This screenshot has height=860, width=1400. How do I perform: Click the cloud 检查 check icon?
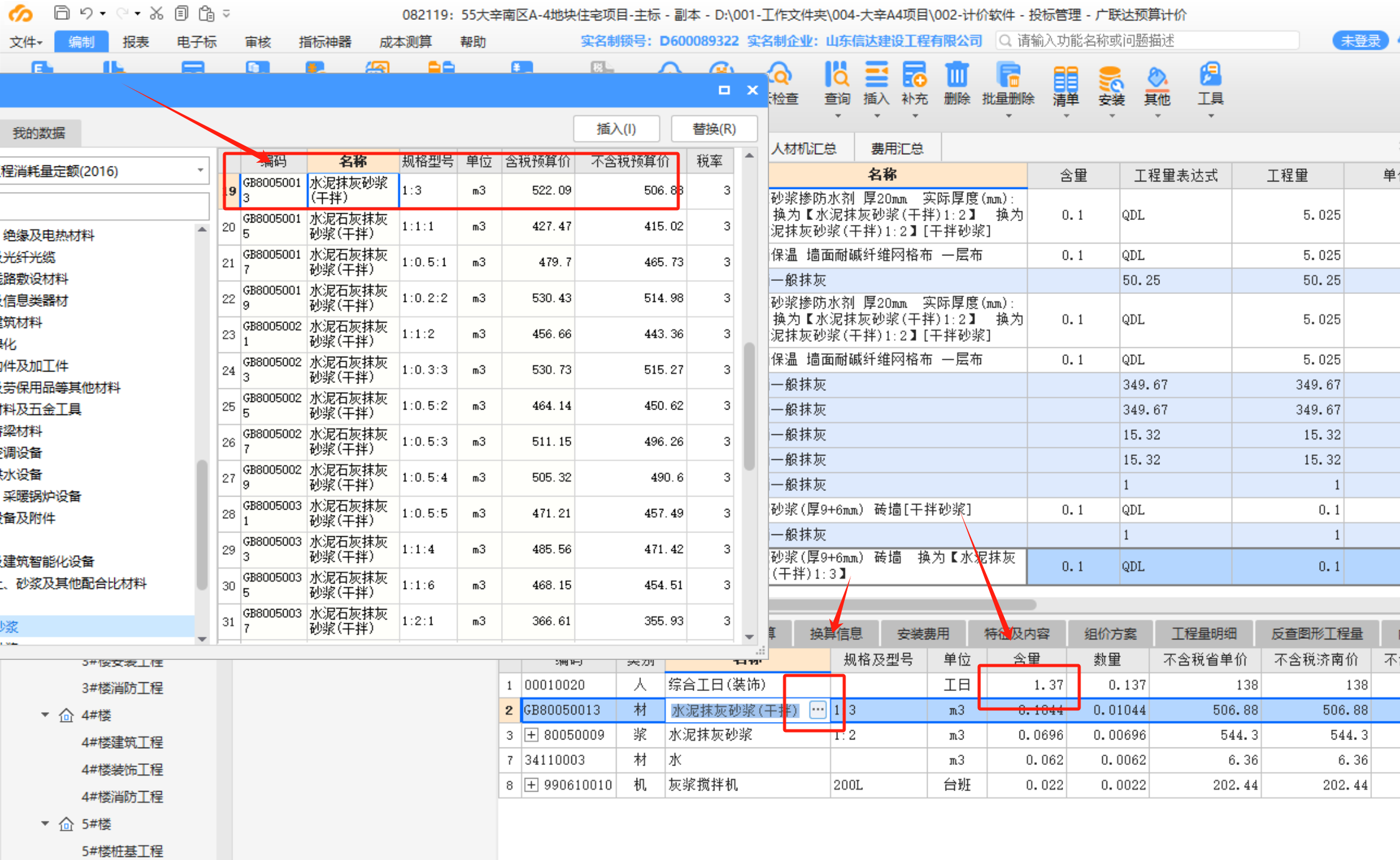(780, 75)
